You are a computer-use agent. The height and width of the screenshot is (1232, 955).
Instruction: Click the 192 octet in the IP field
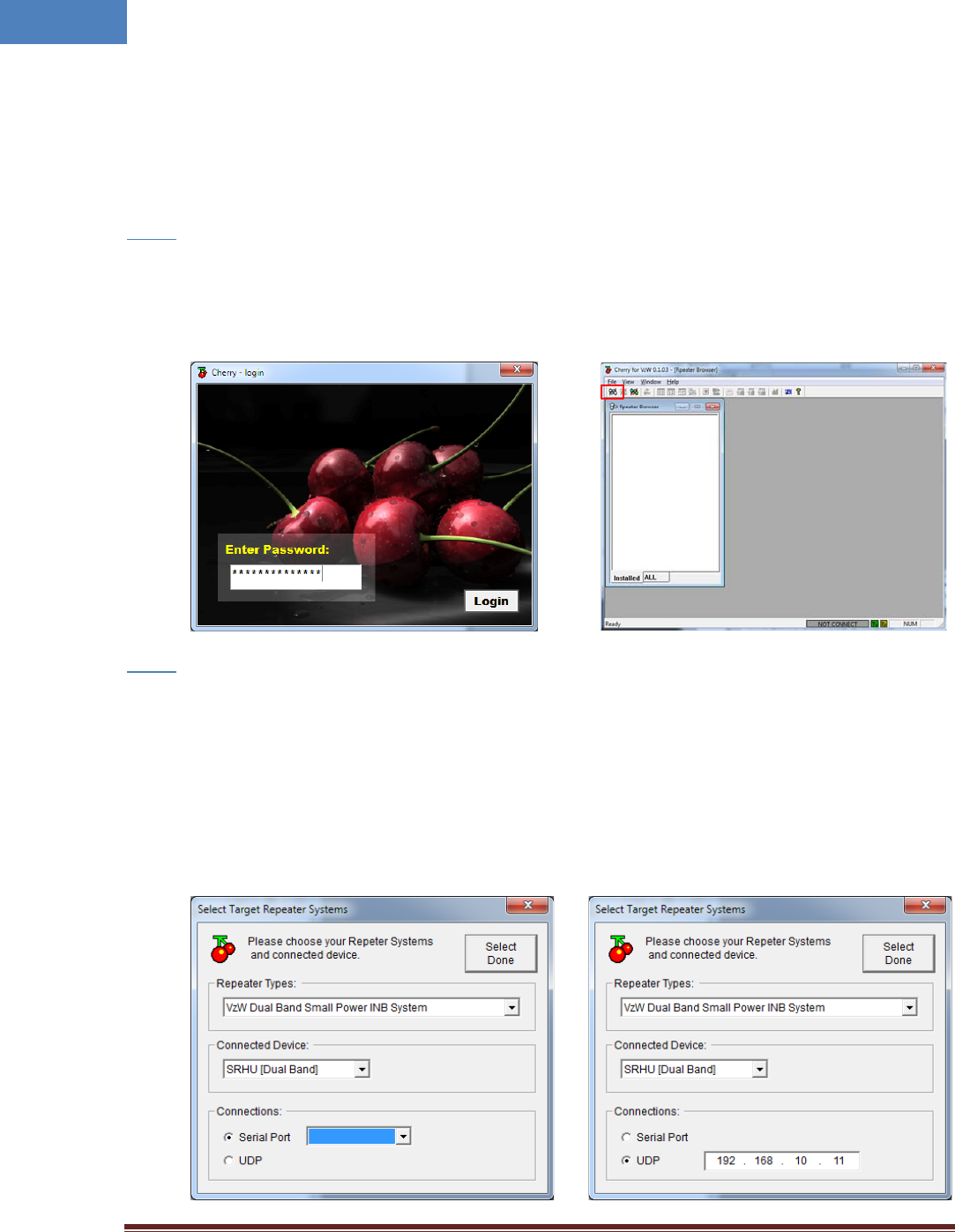tap(726, 1161)
